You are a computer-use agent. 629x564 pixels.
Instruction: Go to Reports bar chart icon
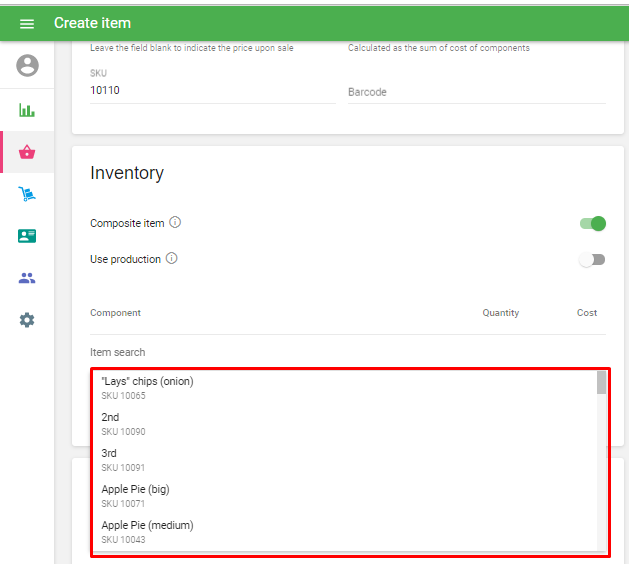27,110
